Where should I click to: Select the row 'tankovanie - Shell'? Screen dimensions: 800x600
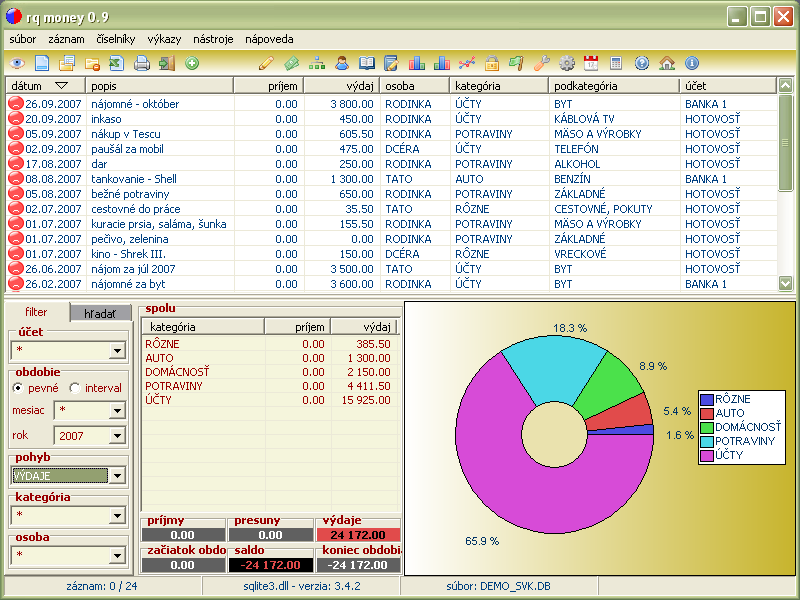click(392, 179)
